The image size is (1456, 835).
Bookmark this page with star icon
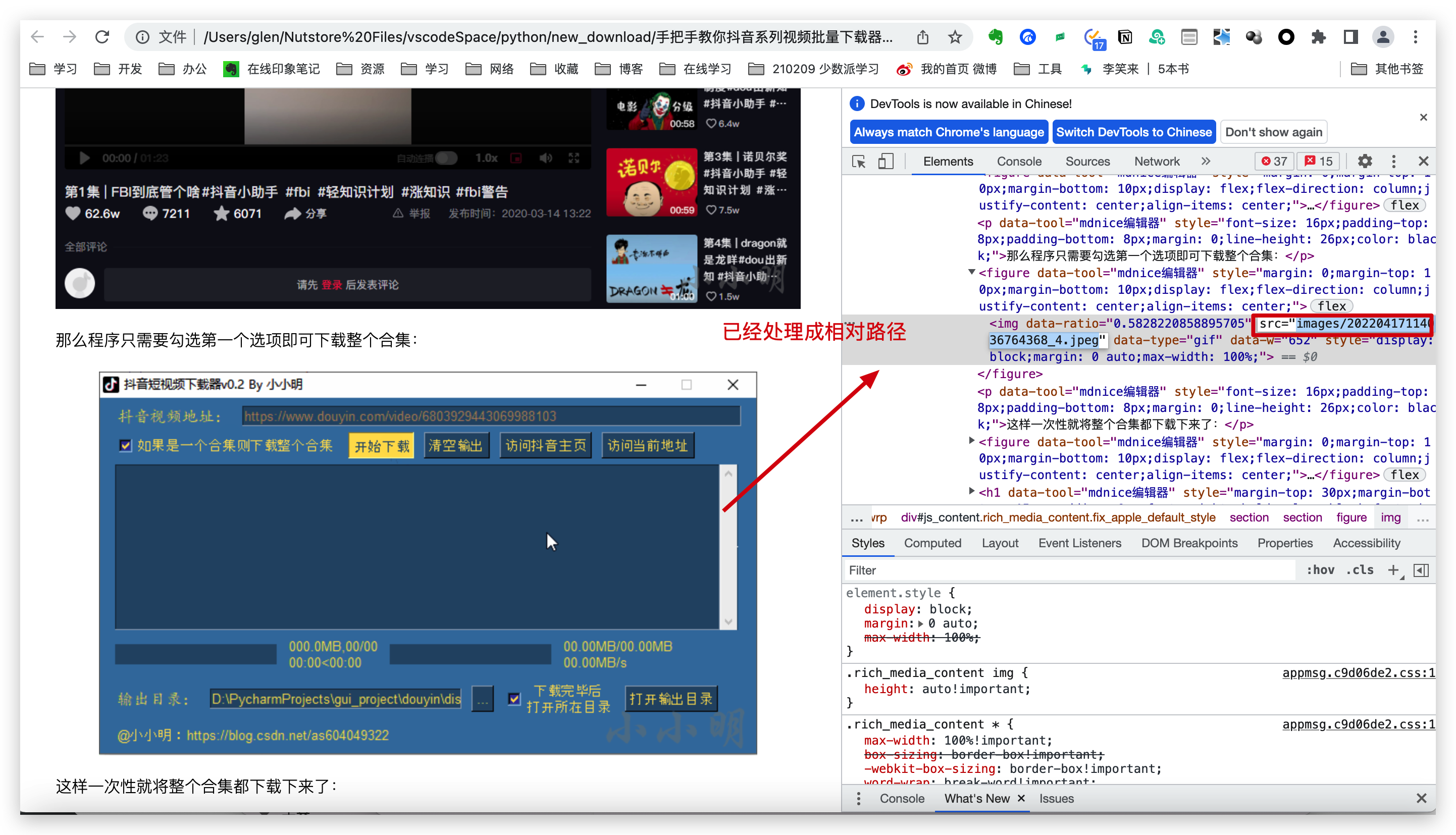pos(955,37)
